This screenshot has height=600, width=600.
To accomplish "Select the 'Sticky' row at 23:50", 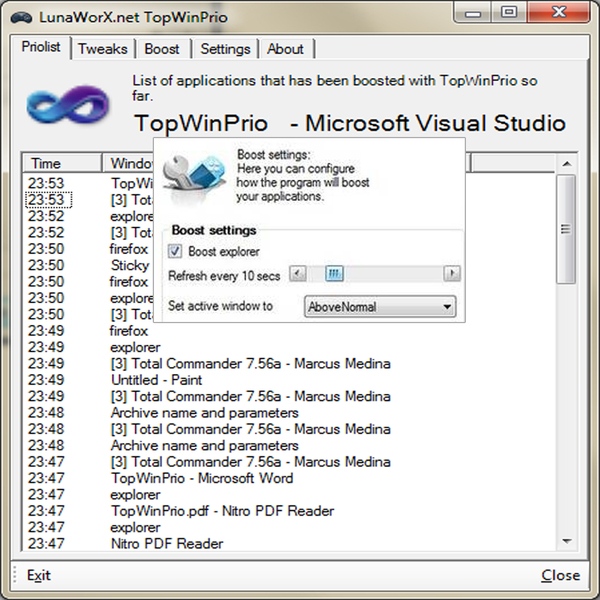I will [130, 265].
